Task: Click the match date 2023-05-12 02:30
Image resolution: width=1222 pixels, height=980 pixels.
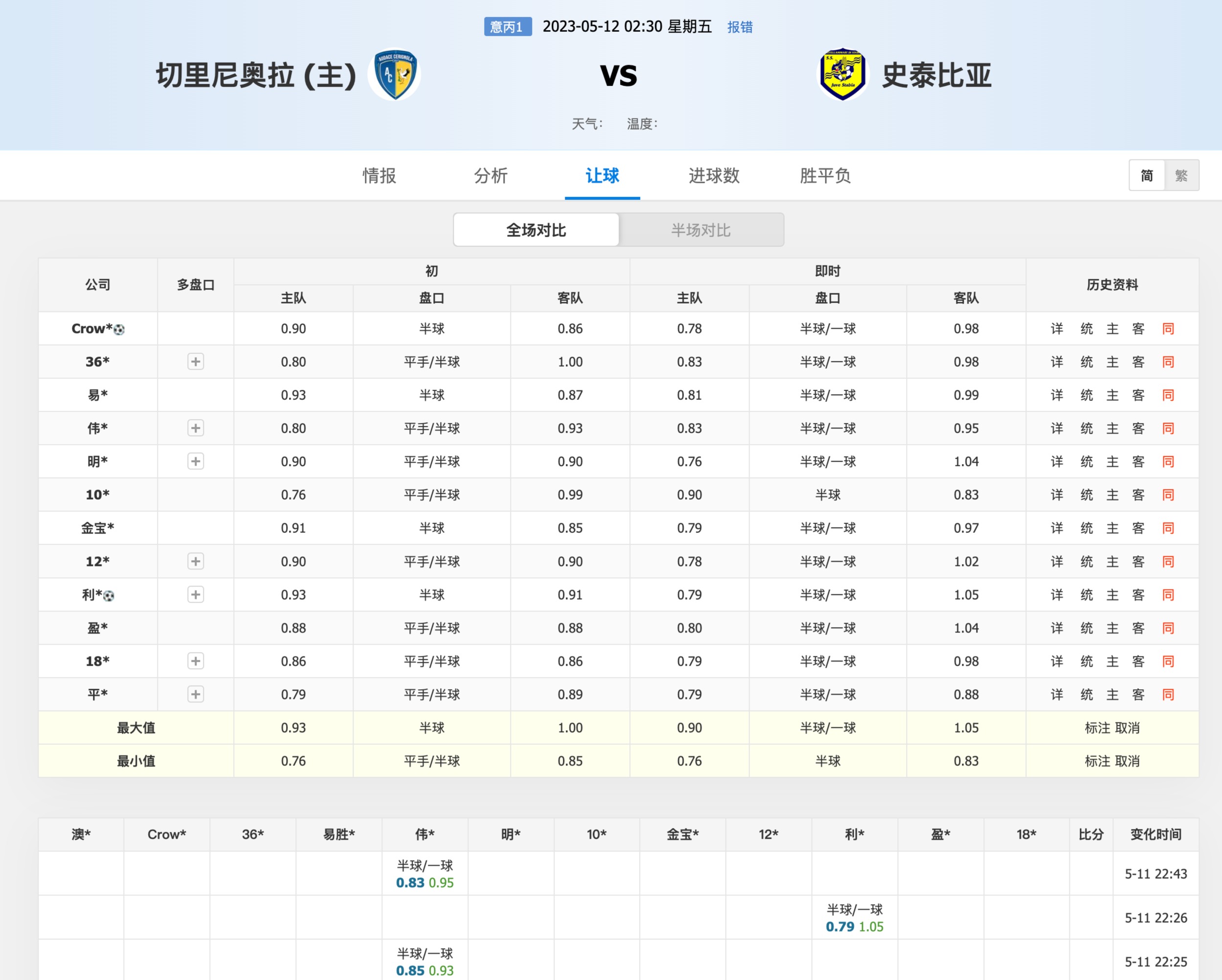Action: (602, 26)
